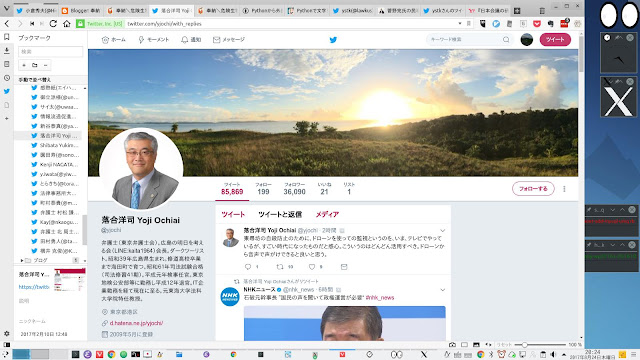
Task: View the フォロワー 36,090 followers list
Action: tap(295, 189)
